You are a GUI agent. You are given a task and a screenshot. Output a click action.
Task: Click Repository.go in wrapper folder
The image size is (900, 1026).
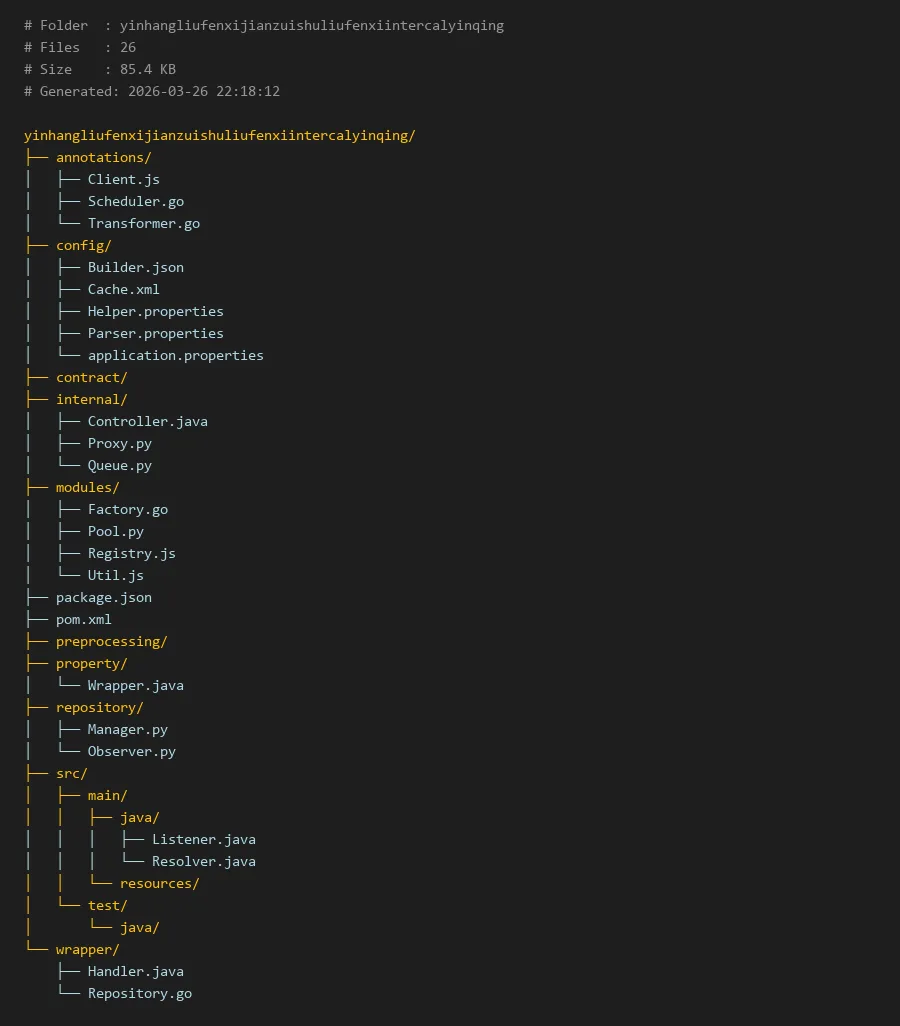click(x=139, y=993)
